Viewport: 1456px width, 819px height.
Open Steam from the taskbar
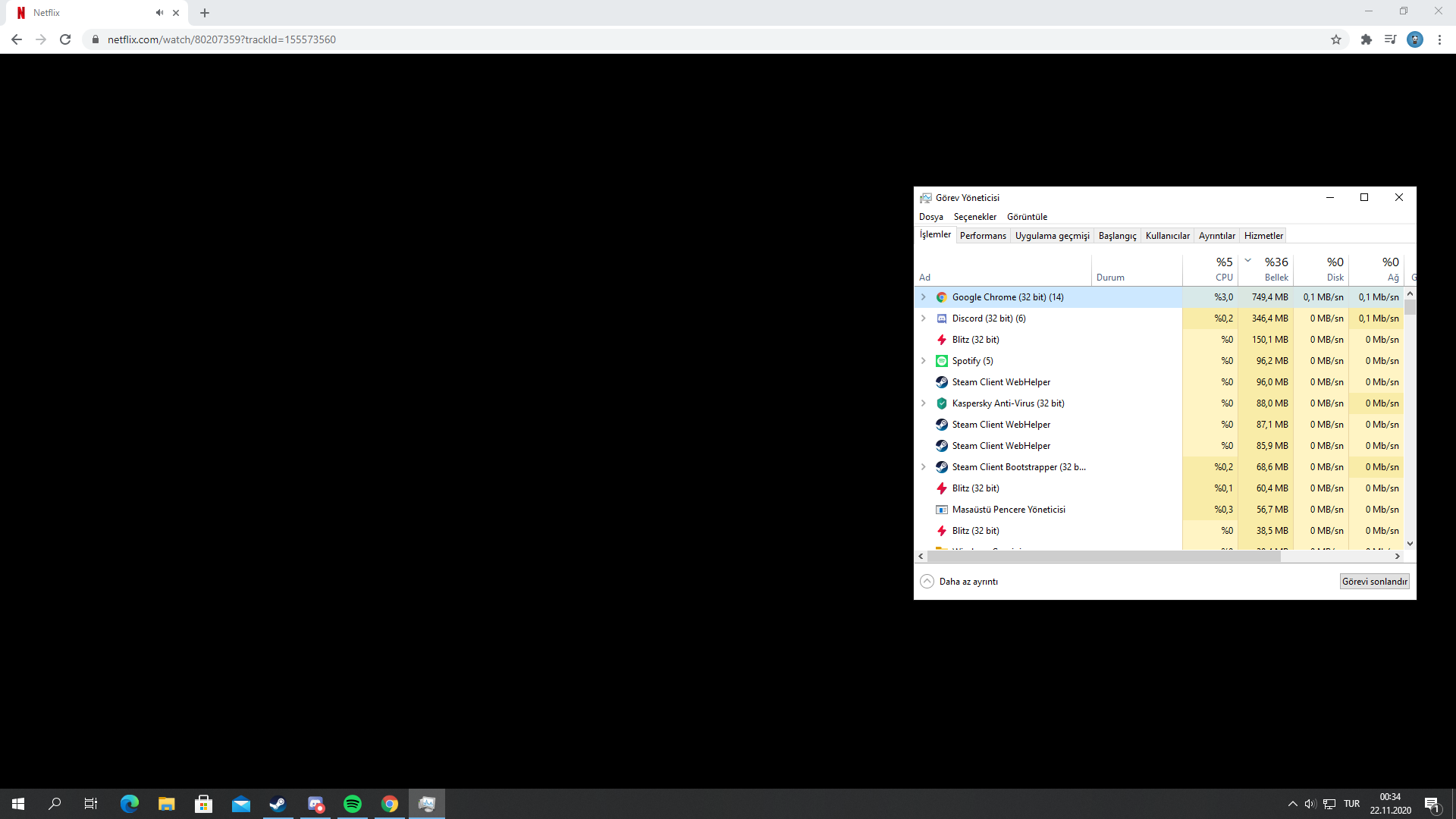pyautogui.click(x=278, y=804)
